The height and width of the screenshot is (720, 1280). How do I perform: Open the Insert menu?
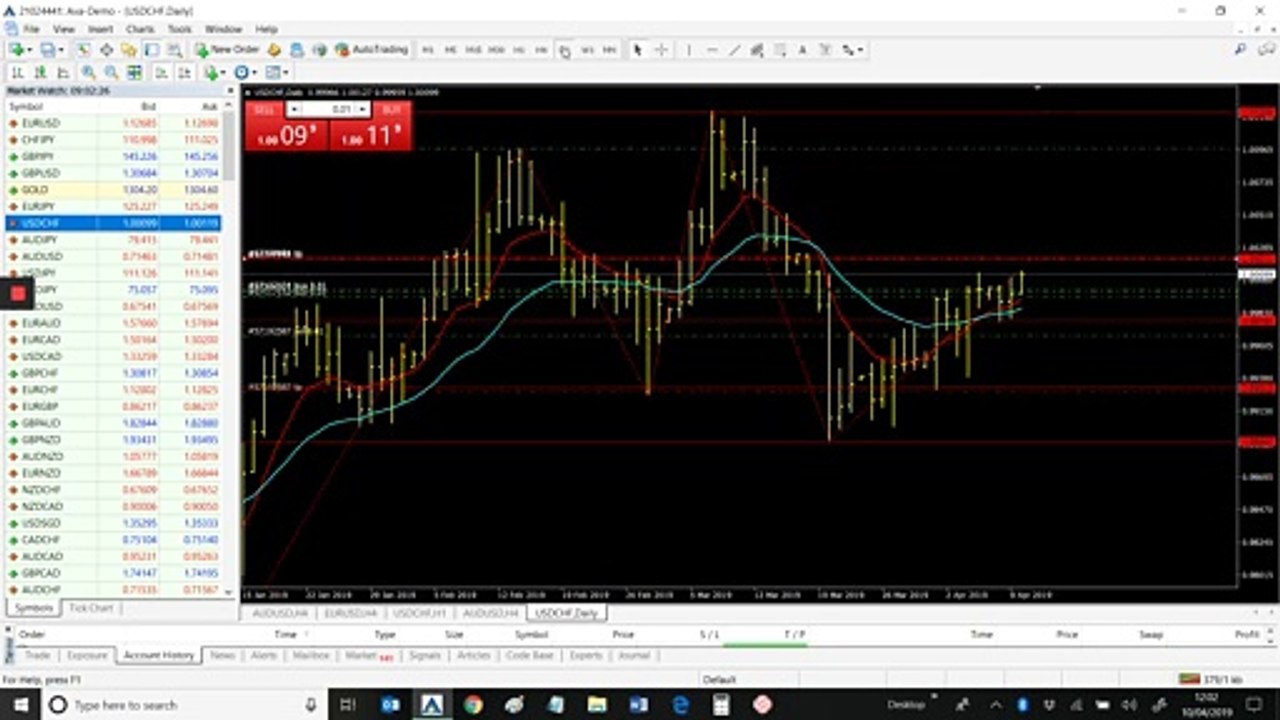pyautogui.click(x=100, y=29)
